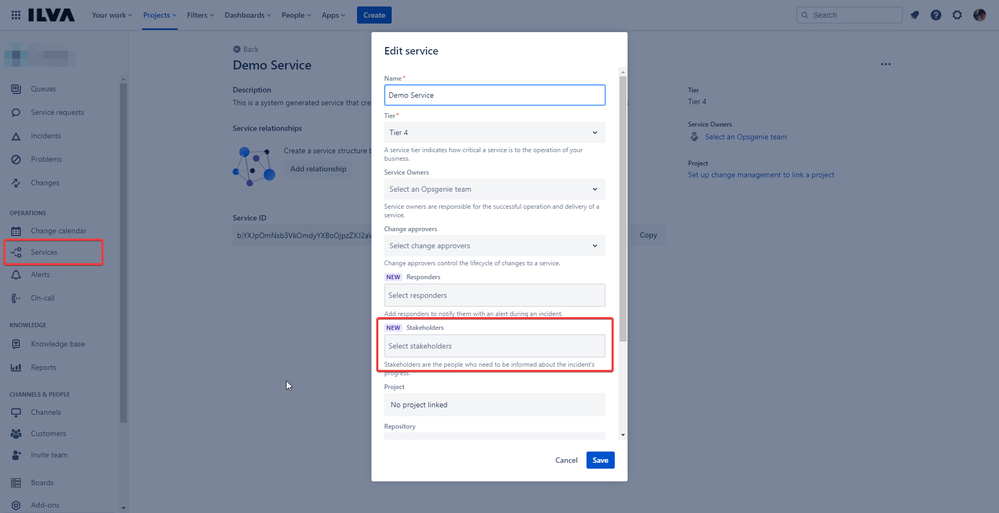
Task: Click the Boards sidebar icon
Action: pyautogui.click(x=17, y=483)
